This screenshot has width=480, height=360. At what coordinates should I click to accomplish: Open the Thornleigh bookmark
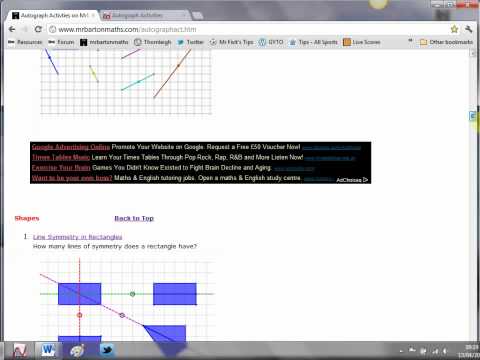(153, 42)
